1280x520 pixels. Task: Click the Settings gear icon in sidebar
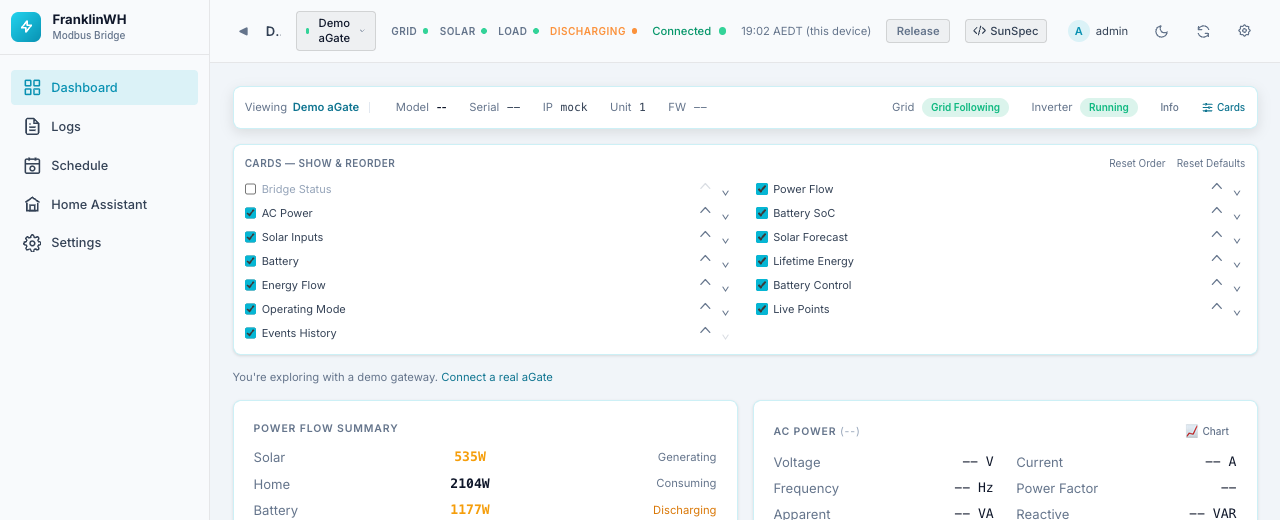[32, 242]
